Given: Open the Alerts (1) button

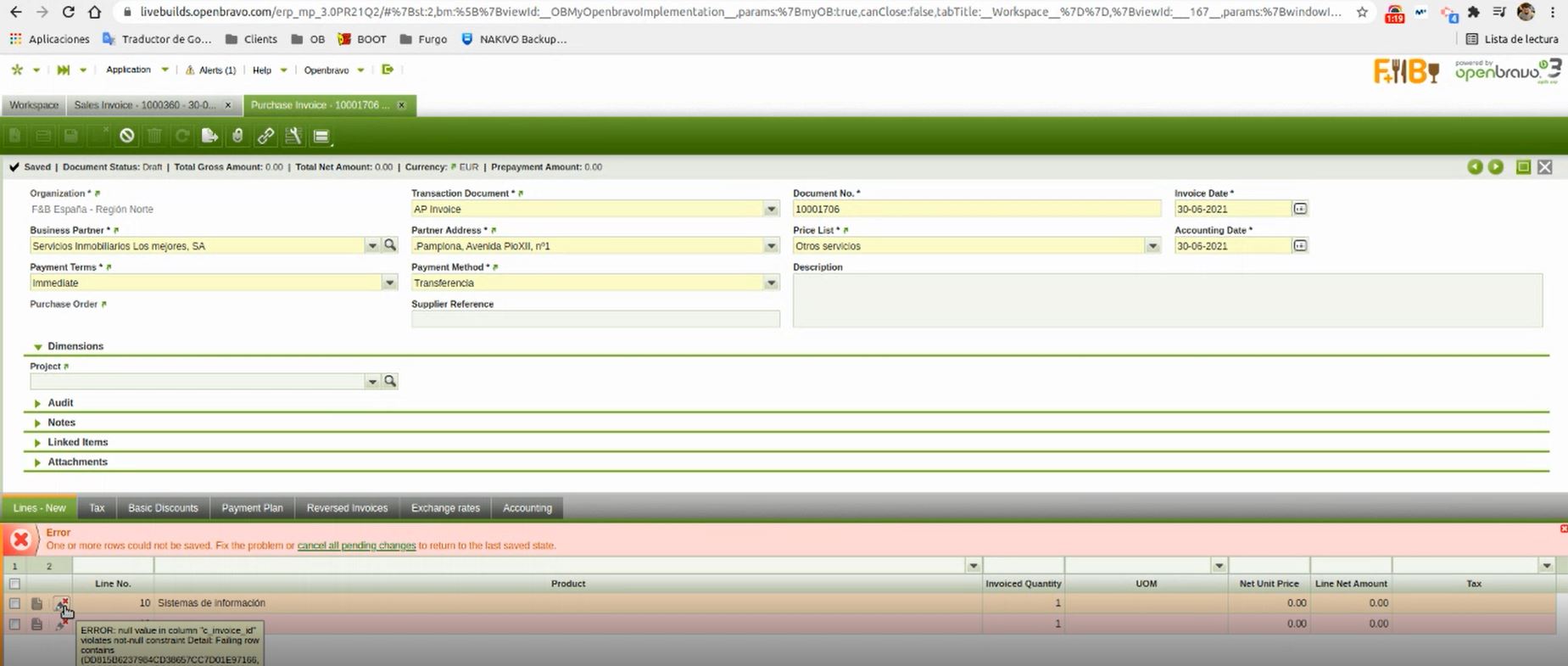Looking at the screenshot, I should point(211,70).
